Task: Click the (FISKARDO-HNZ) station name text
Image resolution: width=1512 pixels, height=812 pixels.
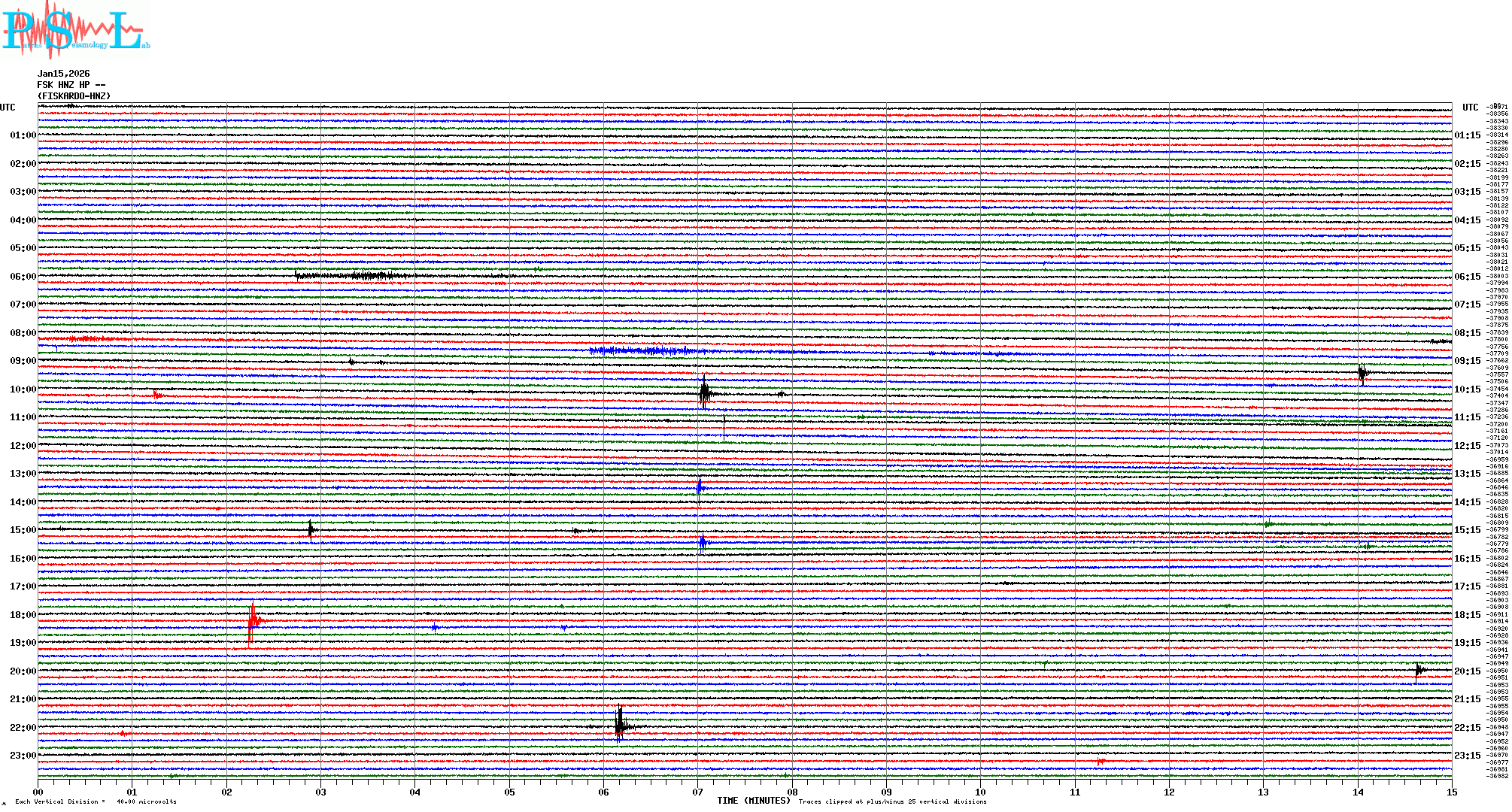Action: click(74, 96)
